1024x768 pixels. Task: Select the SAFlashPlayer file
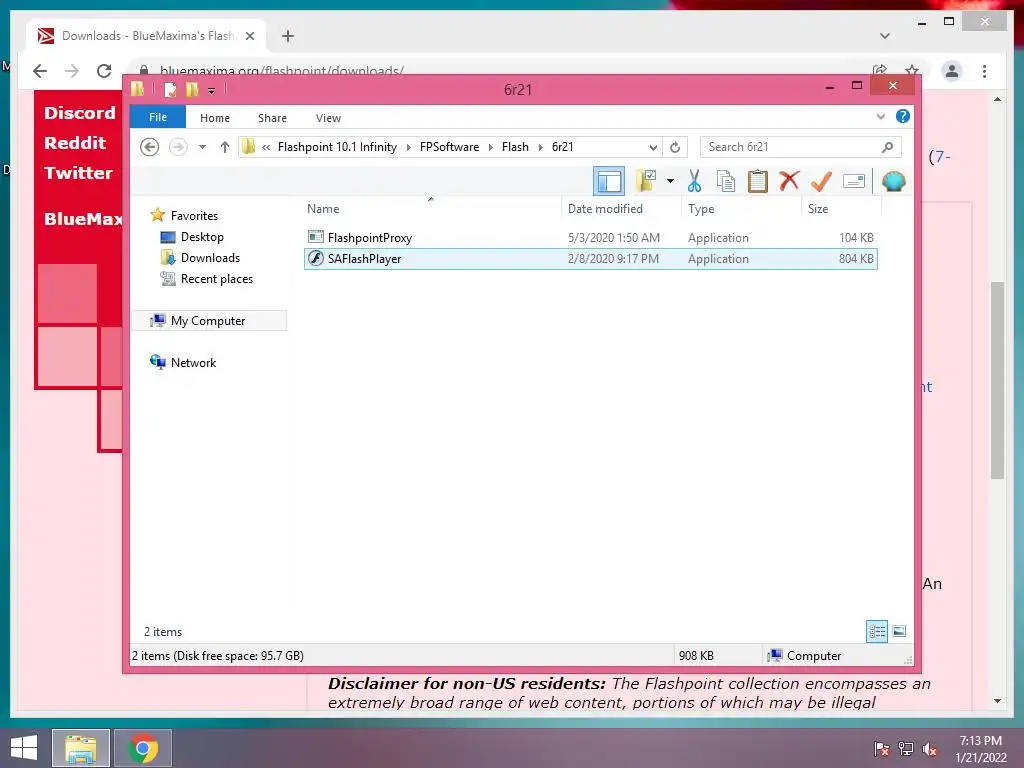click(x=590, y=259)
